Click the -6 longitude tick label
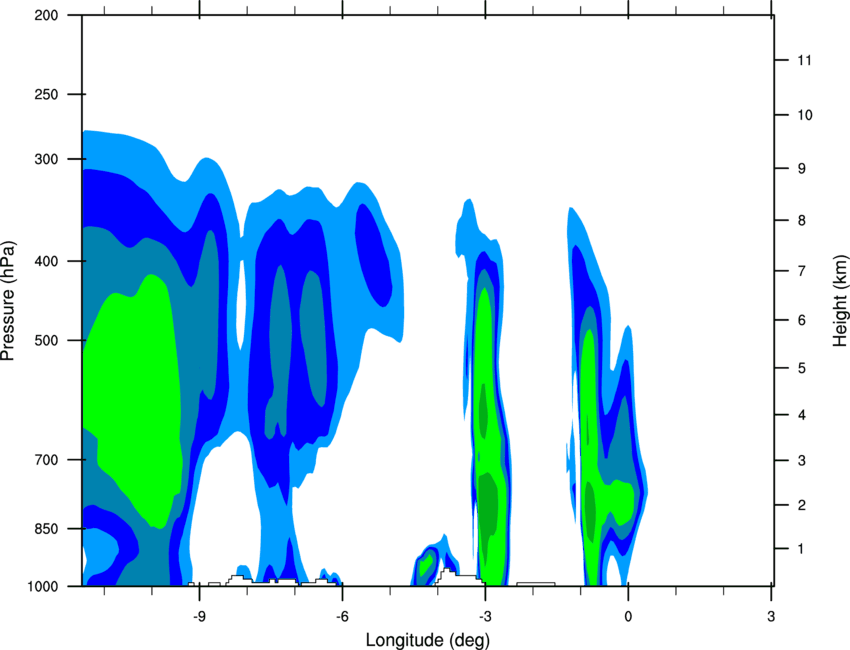 pyautogui.click(x=342, y=617)
